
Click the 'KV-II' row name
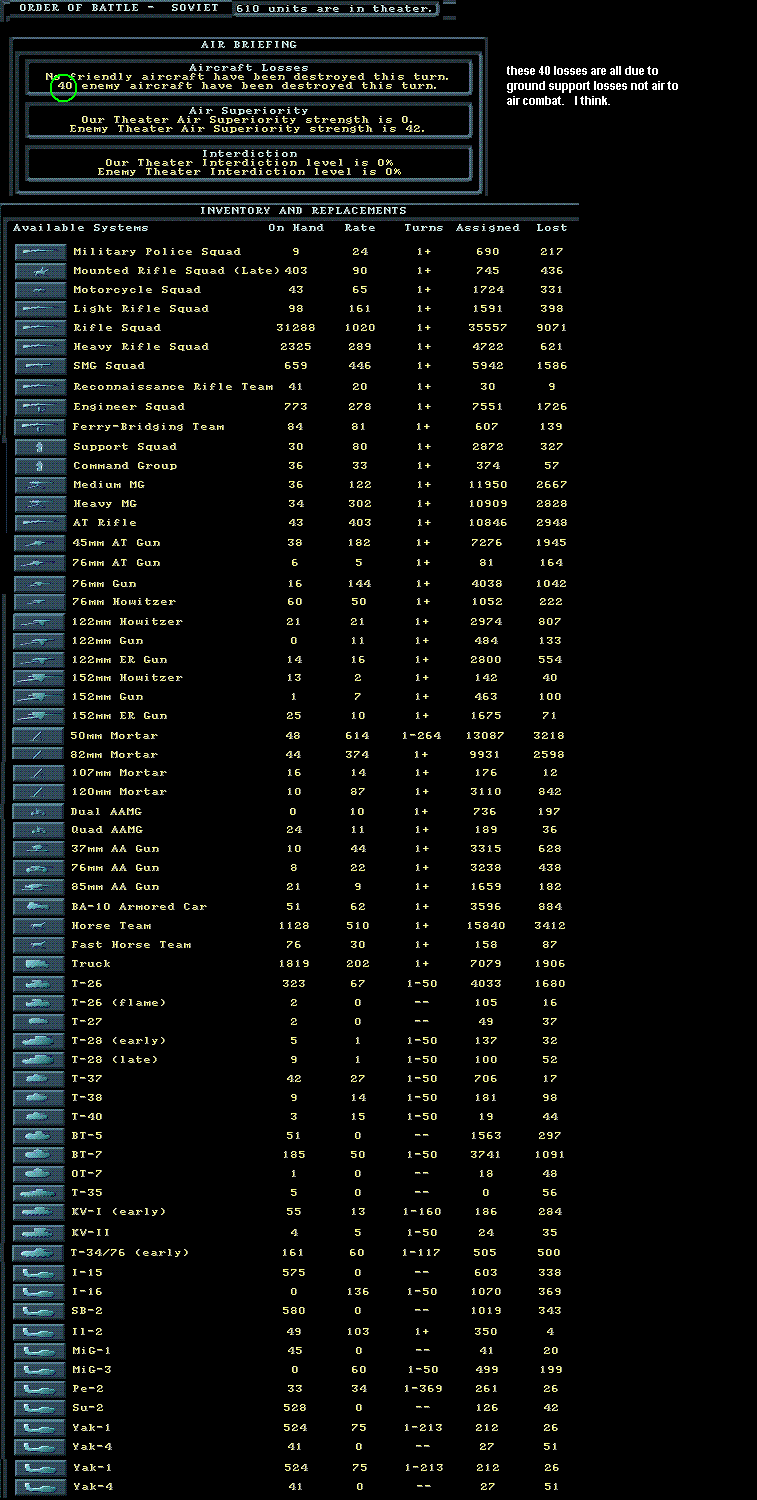point(91,1231)
